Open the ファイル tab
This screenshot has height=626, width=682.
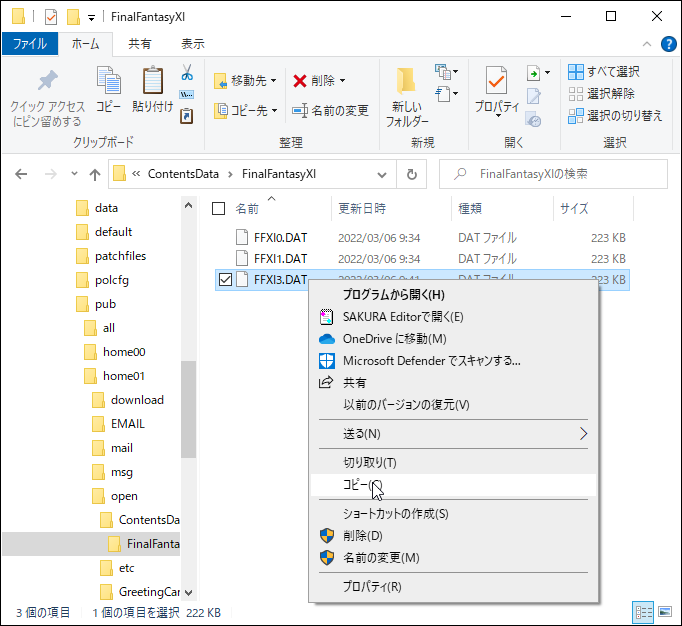point(30,44)
